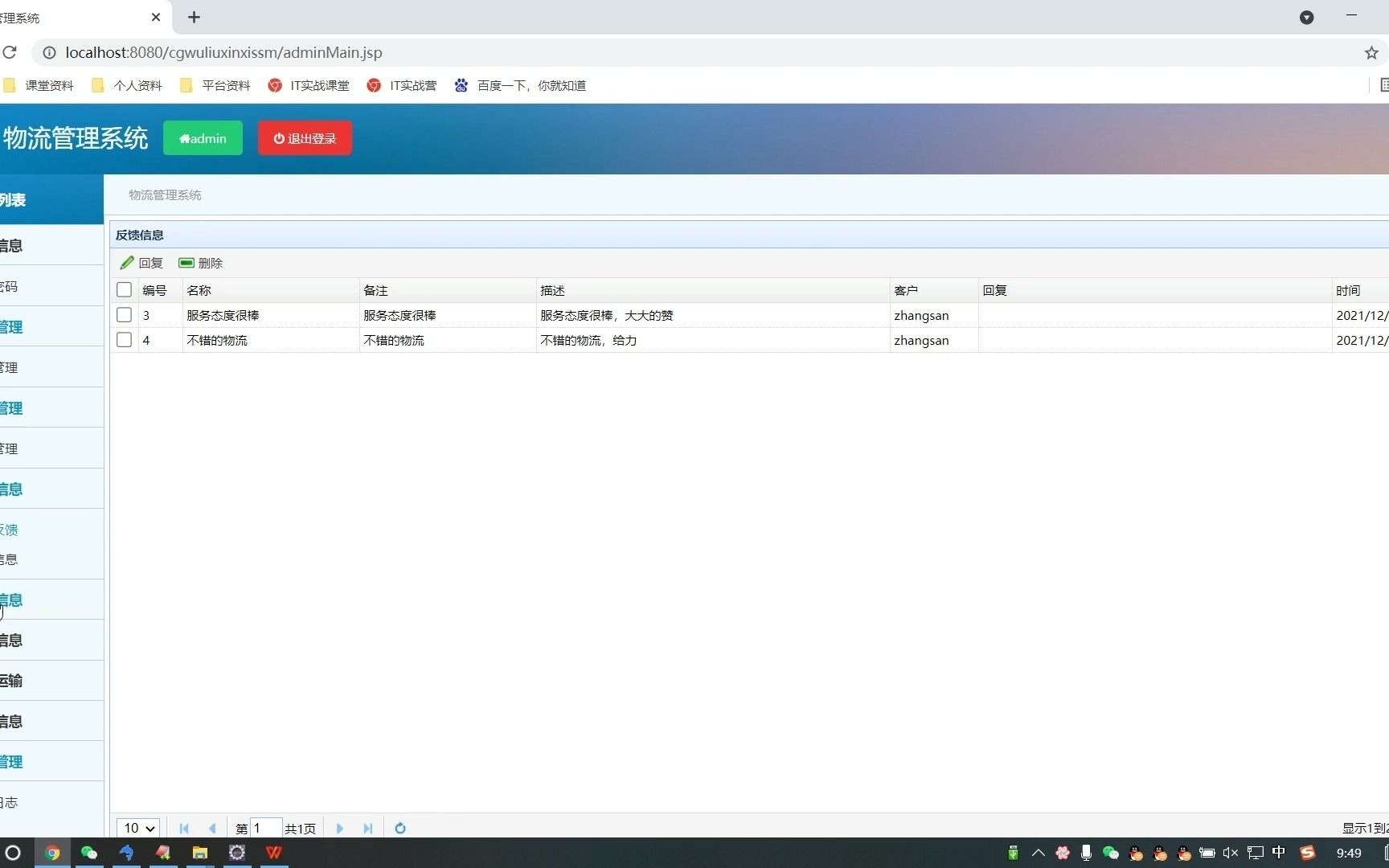
Task: Reload the page with the browser refresh icon
Action: pyautogui.click(x=10, y=52)
